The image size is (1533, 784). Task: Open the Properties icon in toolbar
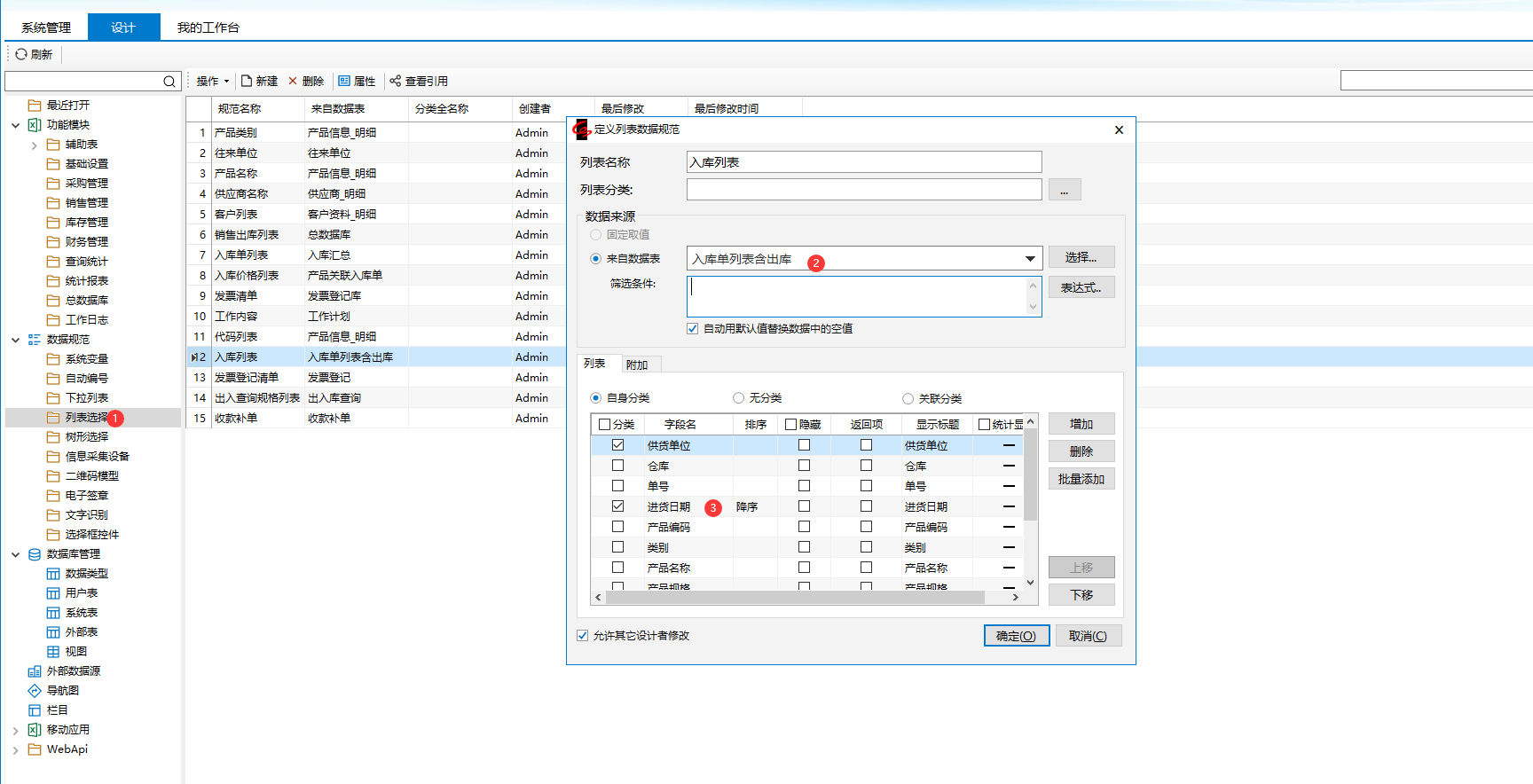344,81
